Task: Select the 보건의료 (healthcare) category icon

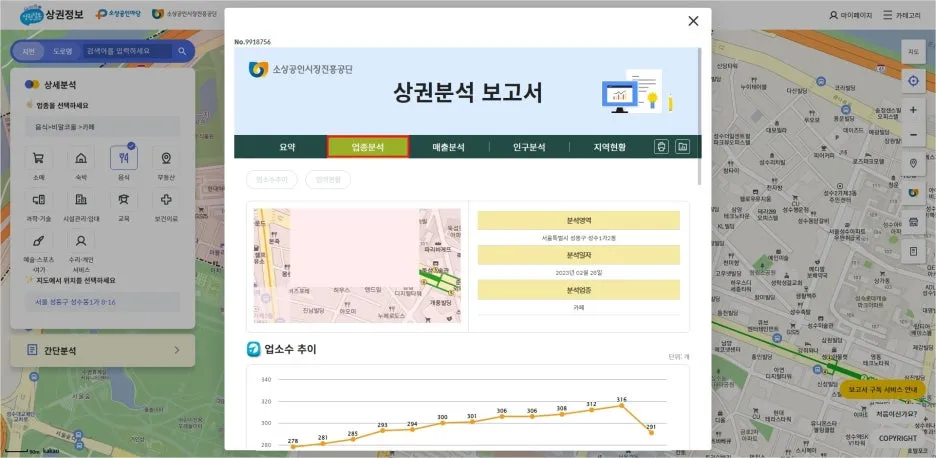Action: pyautogui.click(x=166, y=199)
